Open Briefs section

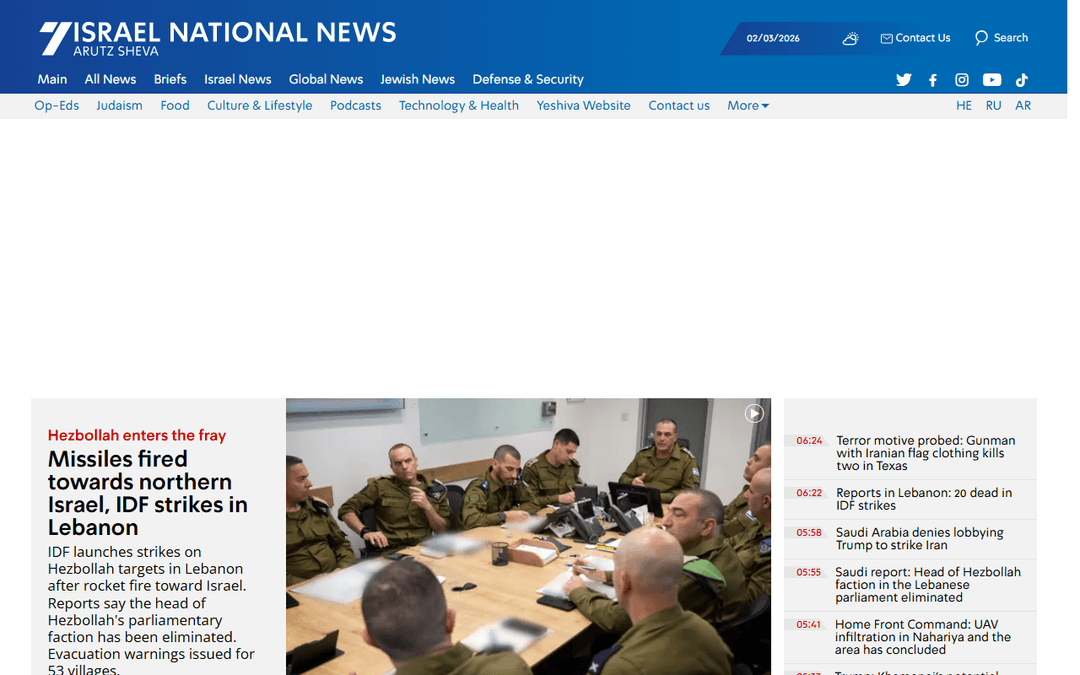(172, 80)
